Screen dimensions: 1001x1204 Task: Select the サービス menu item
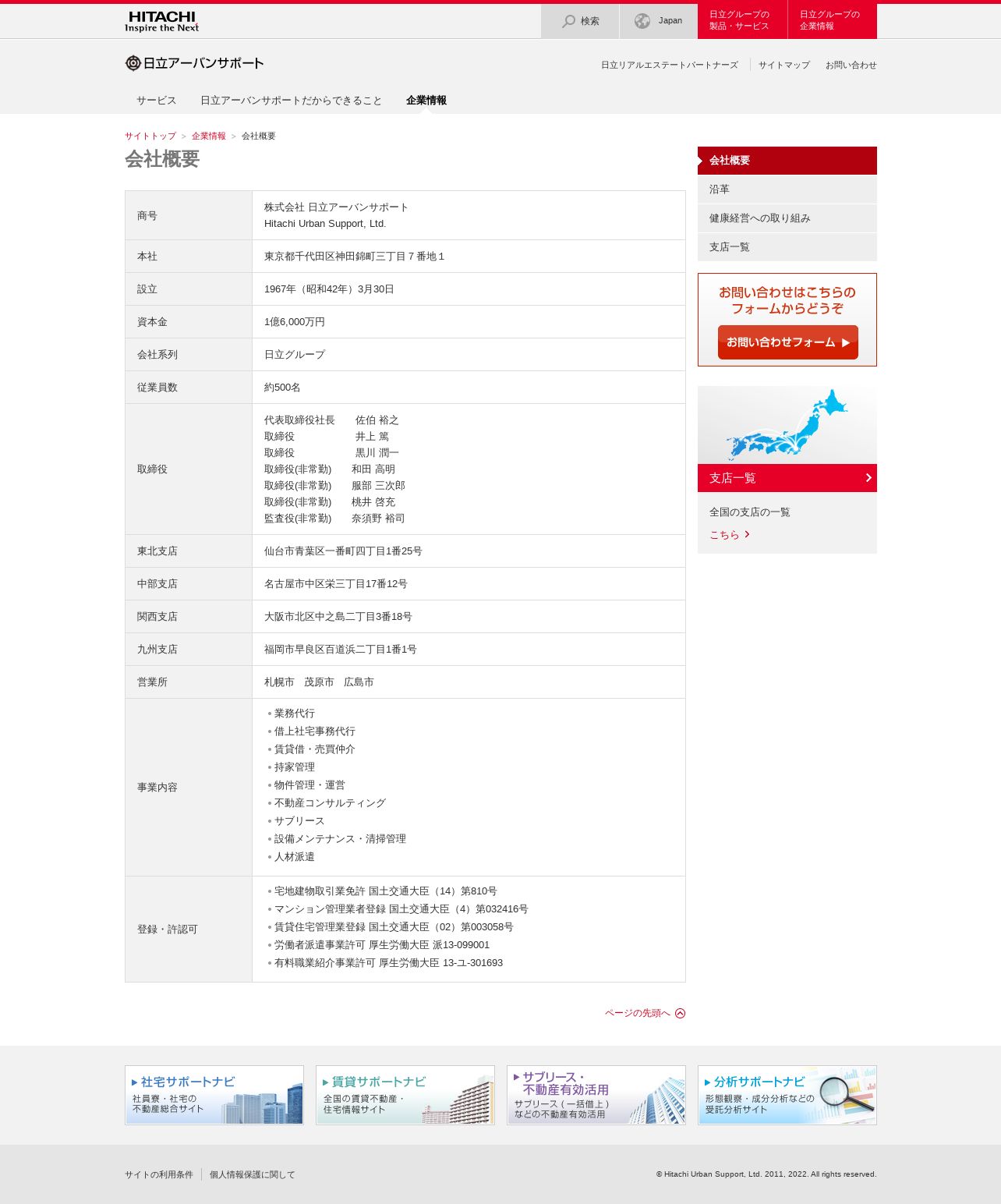coord(157,101)
